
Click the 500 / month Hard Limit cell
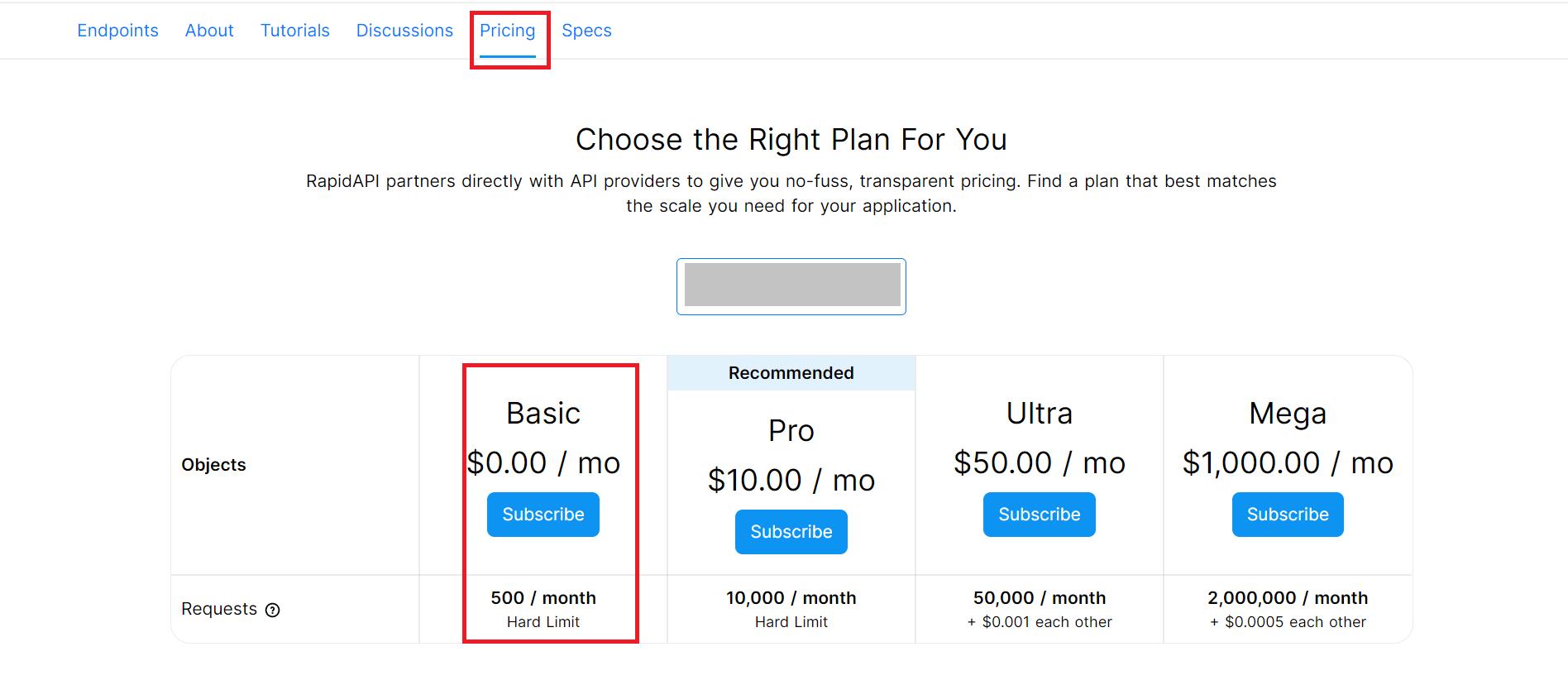(x=543, y=609)
